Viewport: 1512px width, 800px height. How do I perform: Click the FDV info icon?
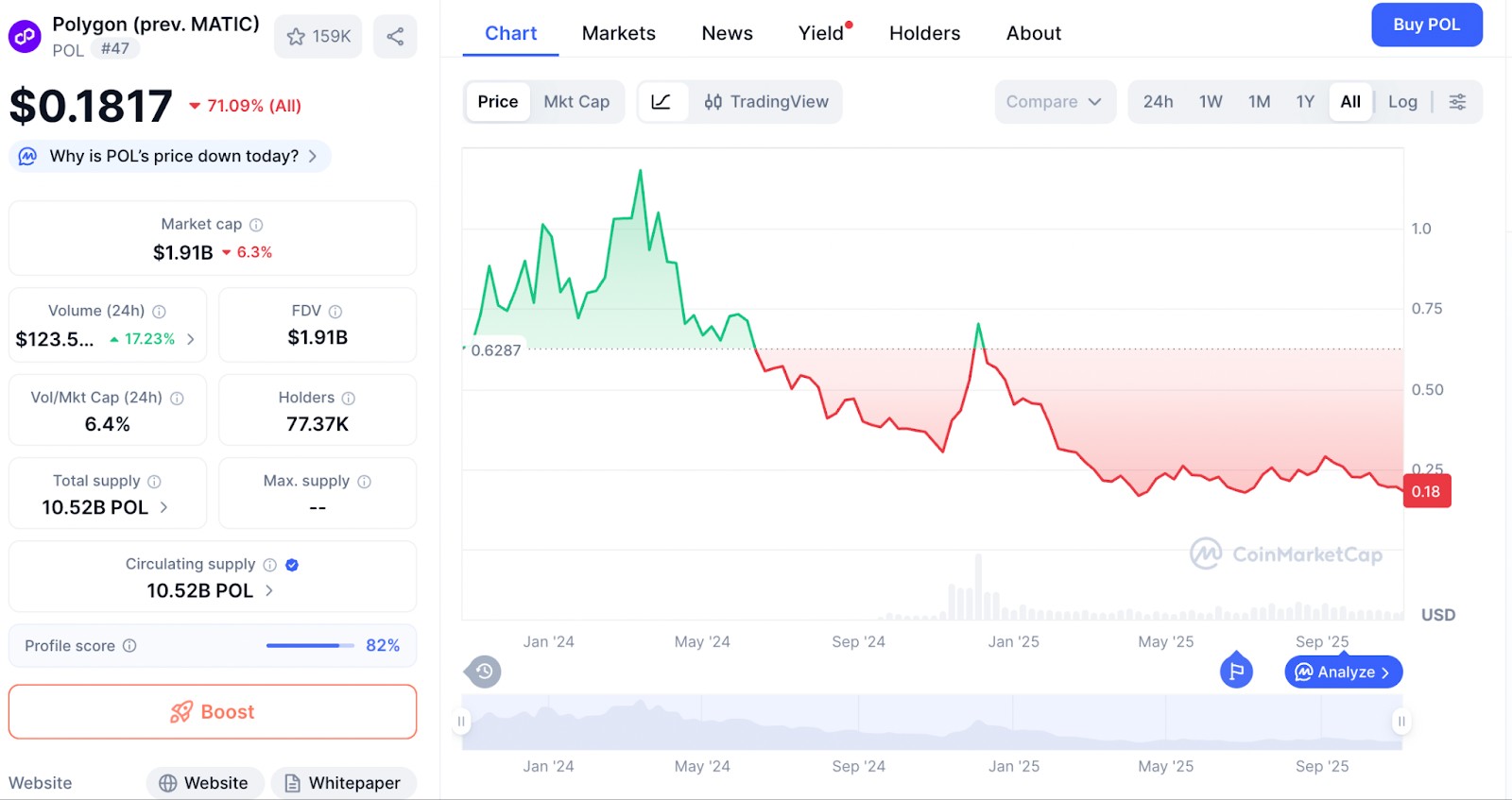335,312
